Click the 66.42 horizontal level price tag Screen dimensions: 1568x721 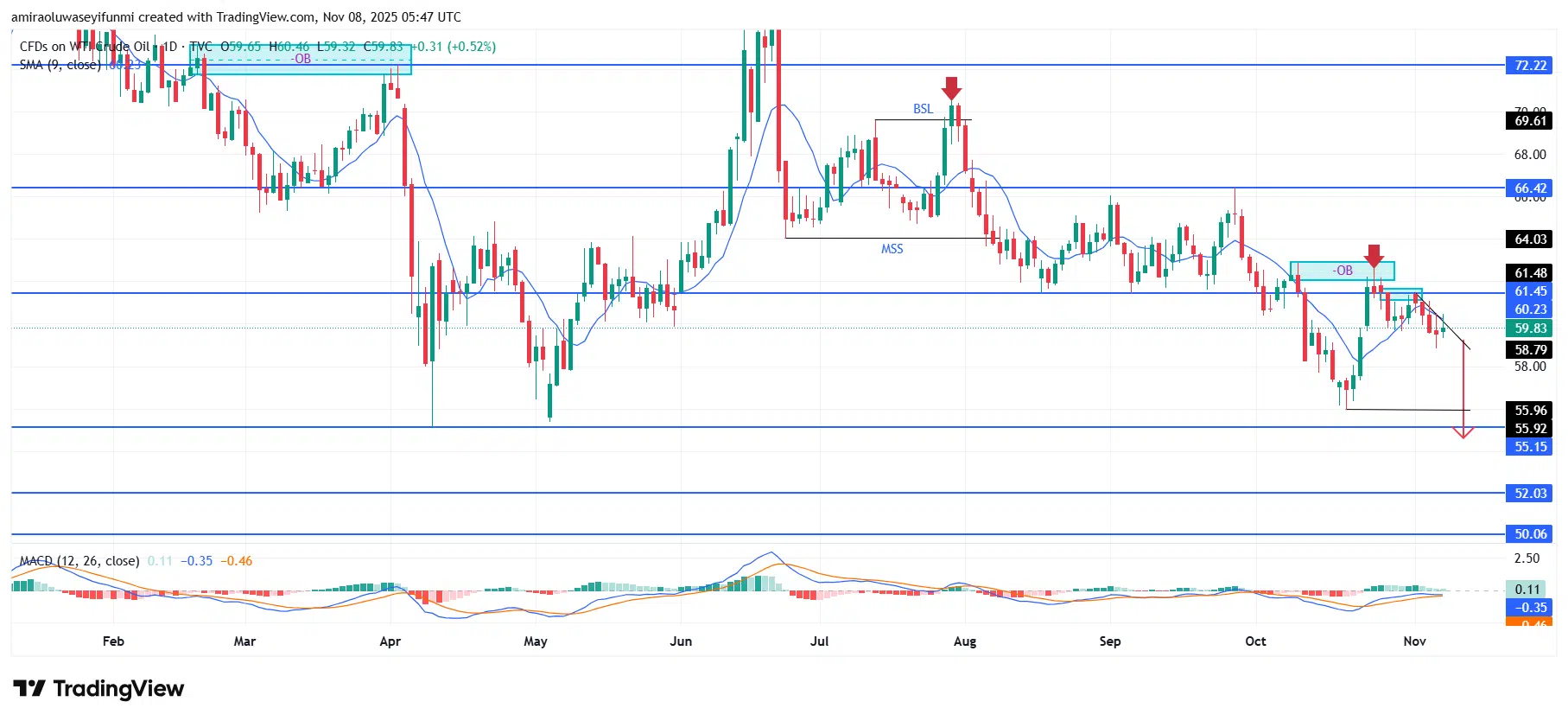(1530, 188)
